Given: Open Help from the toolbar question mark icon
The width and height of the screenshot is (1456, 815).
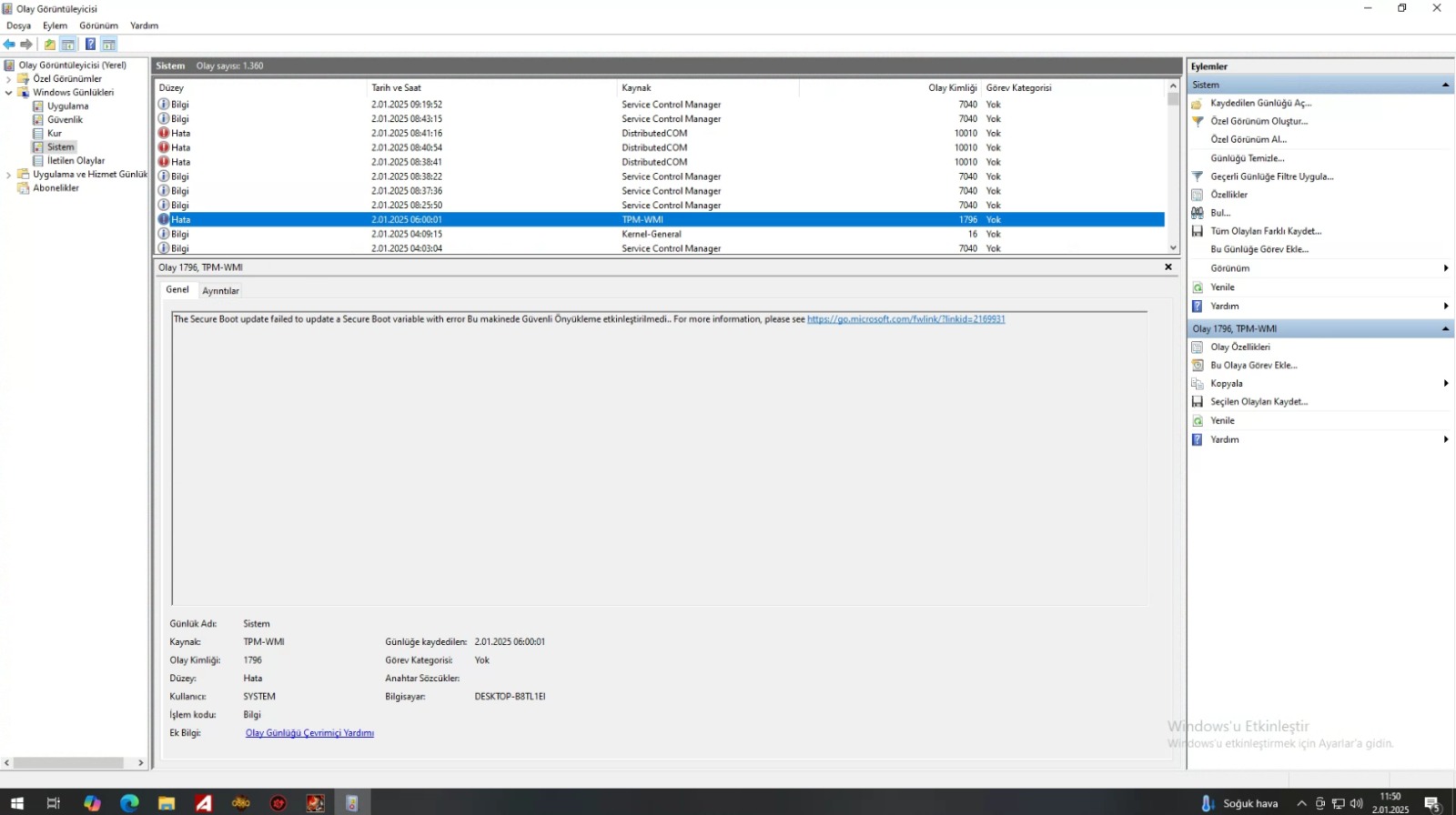Looking at the screenshot, I should [90, 45].
